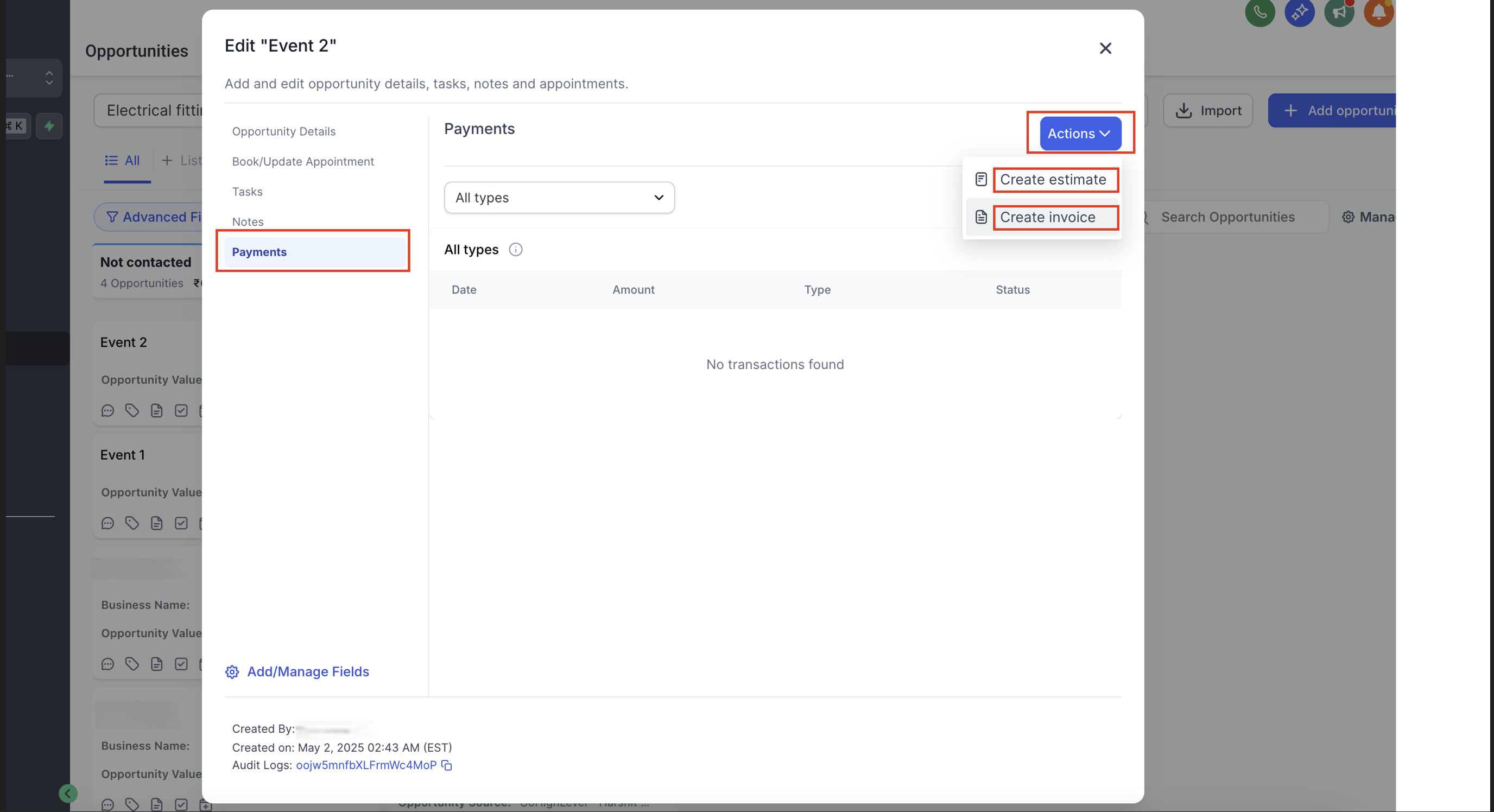Click info icon beside All types
Screen dimensions: 1494x812
click(515, 249)
